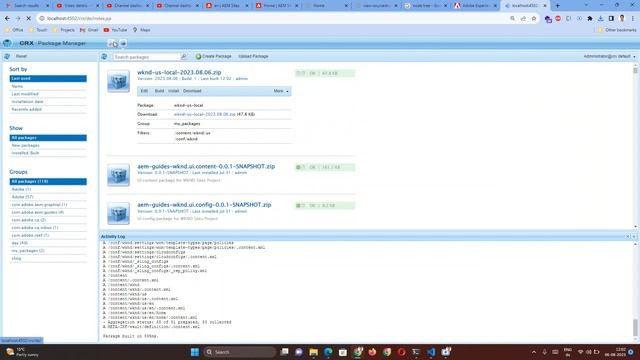The width and height of the screenshot is (640, 360).
Task: Click the zoom magnifier icon in address bar
Action: click(513, 18)
